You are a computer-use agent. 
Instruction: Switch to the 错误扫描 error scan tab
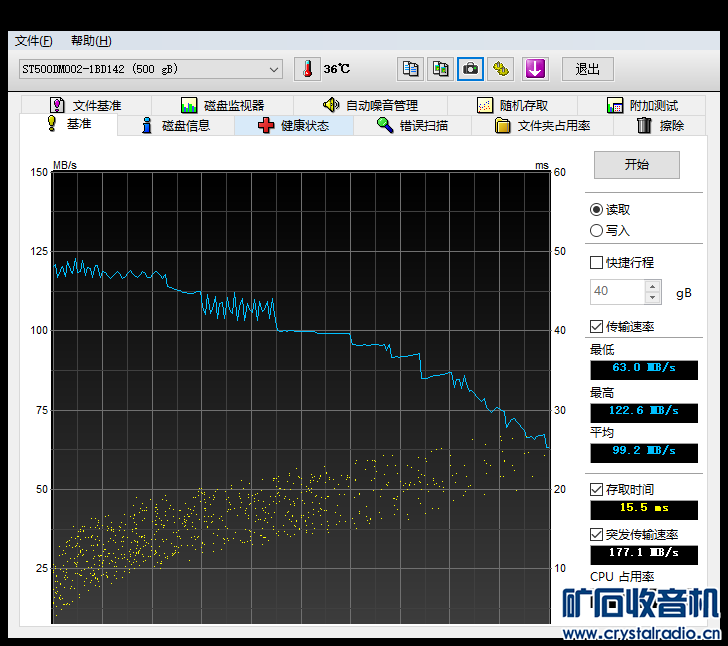pos(412,126)
